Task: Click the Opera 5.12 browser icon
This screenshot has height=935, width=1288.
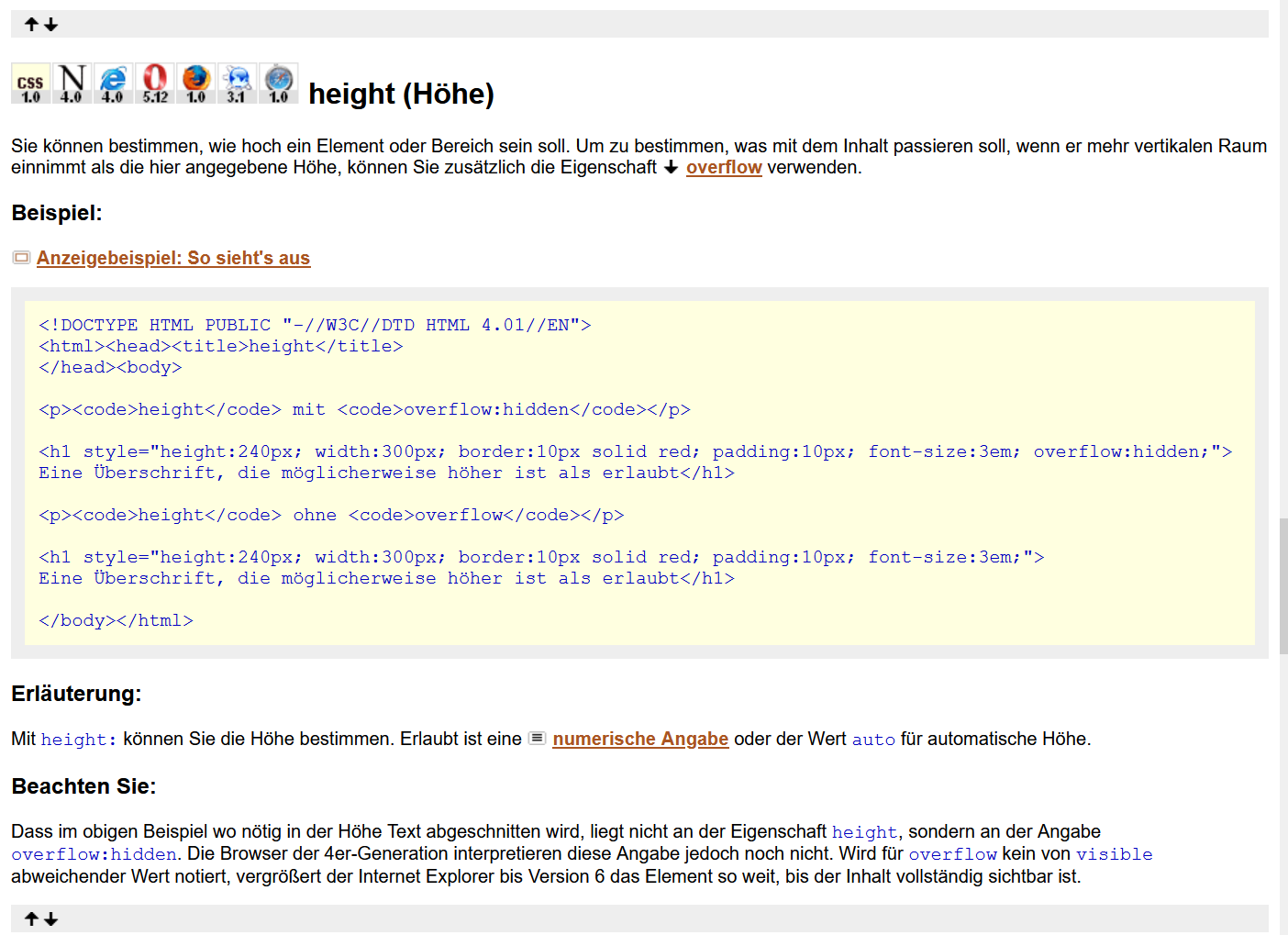Action: (x=155, y=83)
